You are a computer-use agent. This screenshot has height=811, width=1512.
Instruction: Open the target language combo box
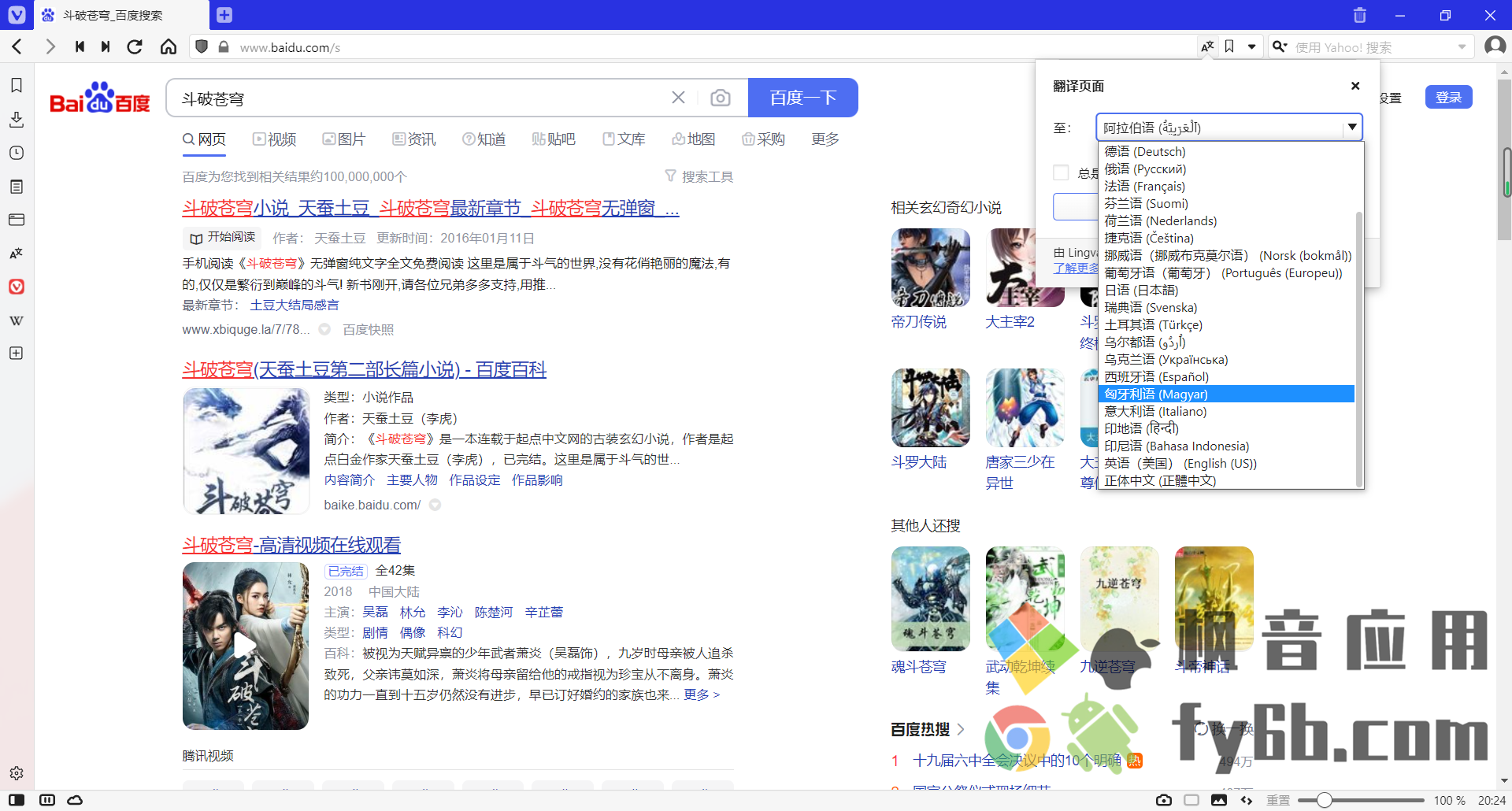[1228, 127]
